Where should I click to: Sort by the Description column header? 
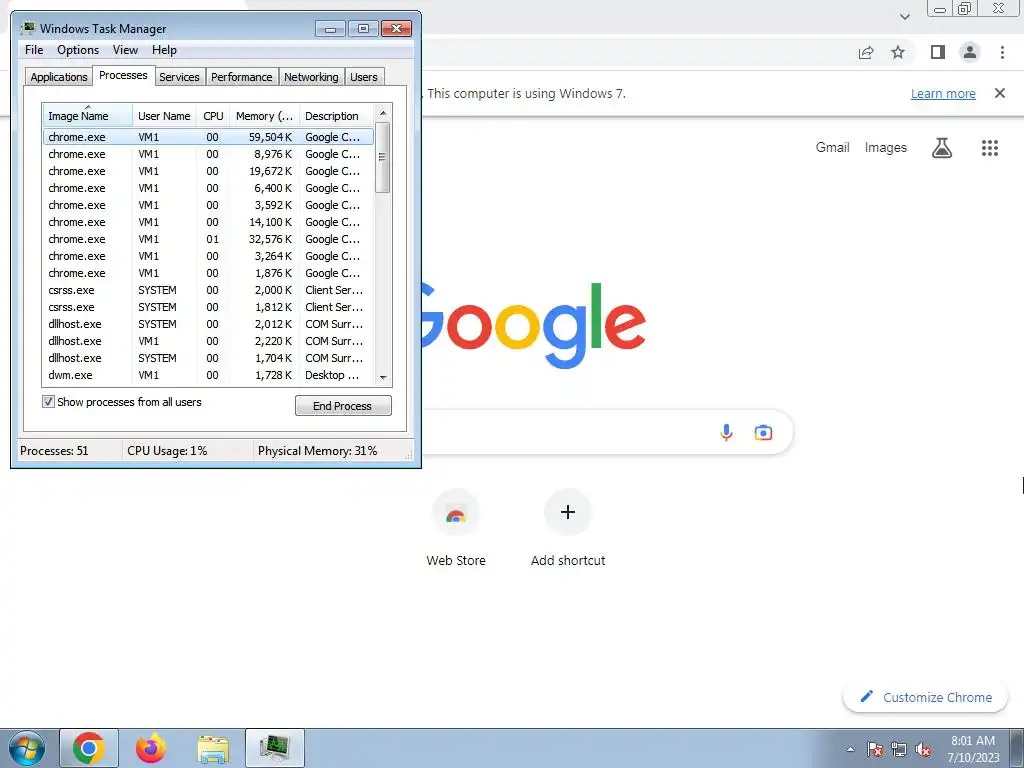coord(337,116)
